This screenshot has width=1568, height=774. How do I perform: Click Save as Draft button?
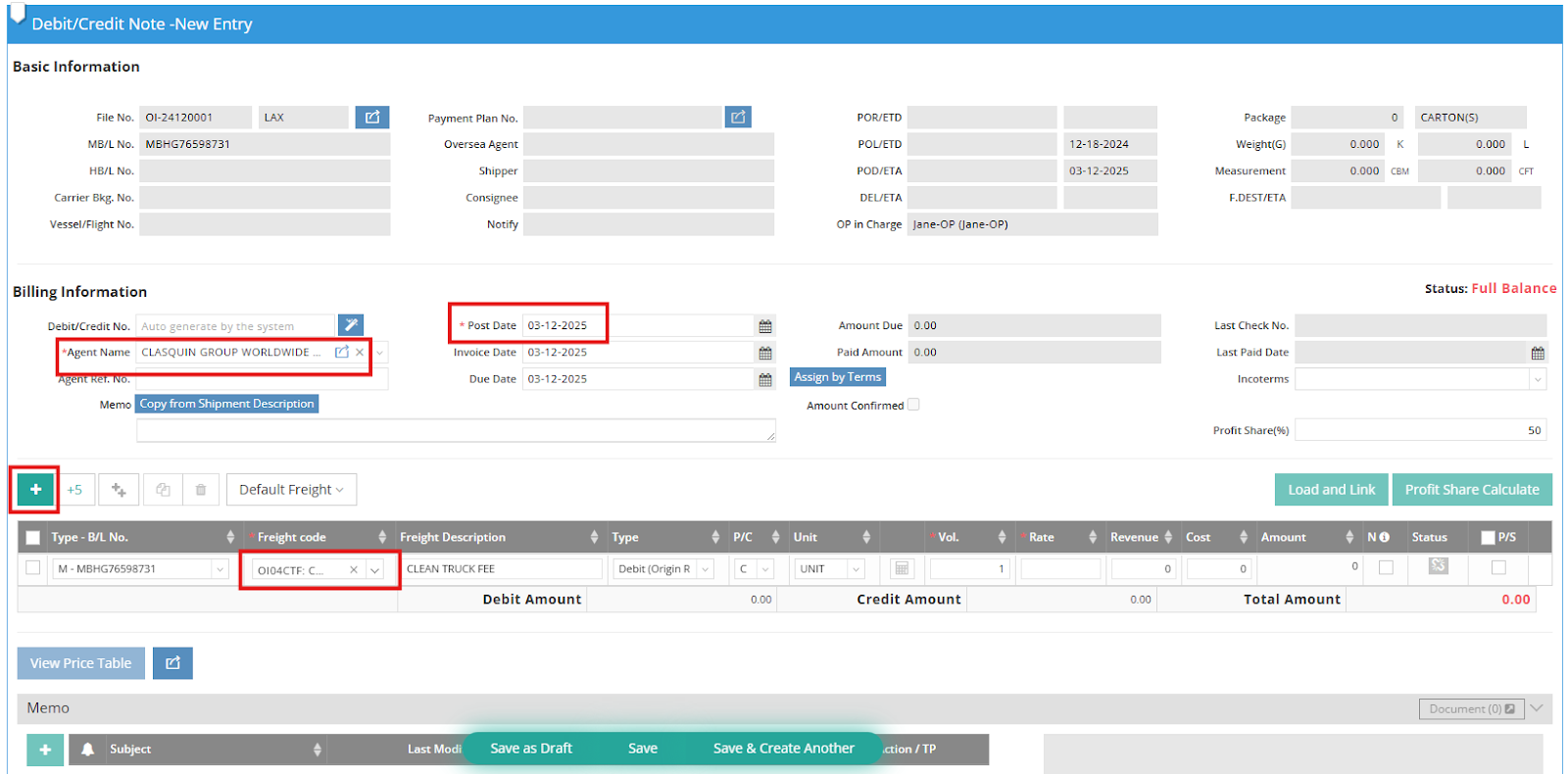pos(531,749)
